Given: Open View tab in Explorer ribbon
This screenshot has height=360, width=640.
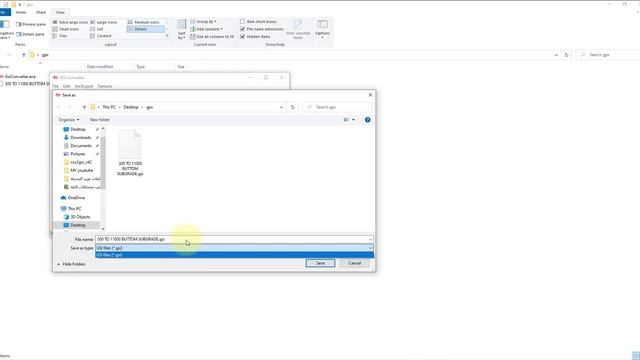Looking at the screenshot, I should click(x=60, y=12).
